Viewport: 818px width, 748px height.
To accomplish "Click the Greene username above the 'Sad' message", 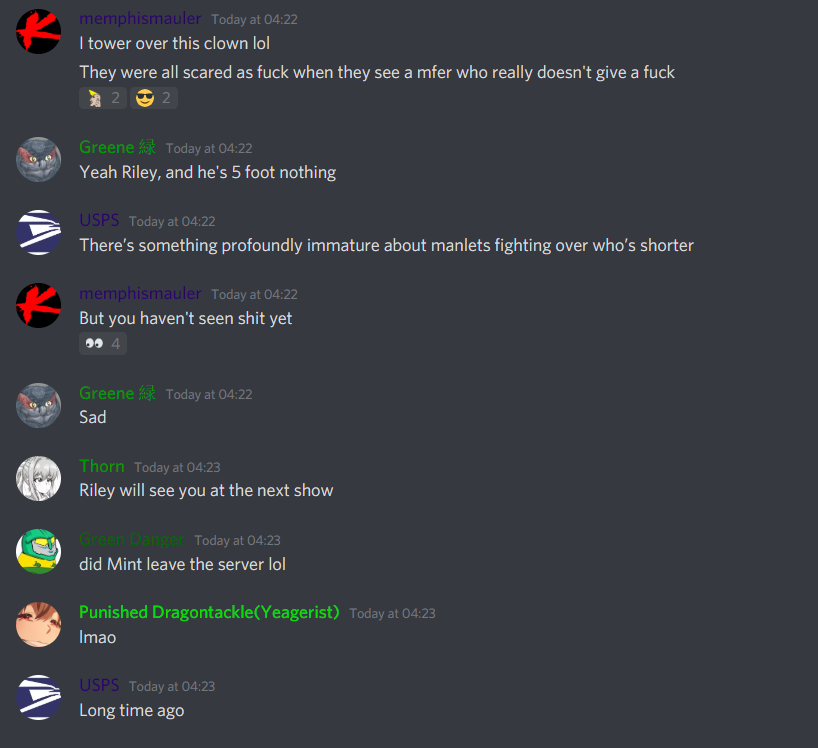I will pyautogui.click(x=117, y=393).
